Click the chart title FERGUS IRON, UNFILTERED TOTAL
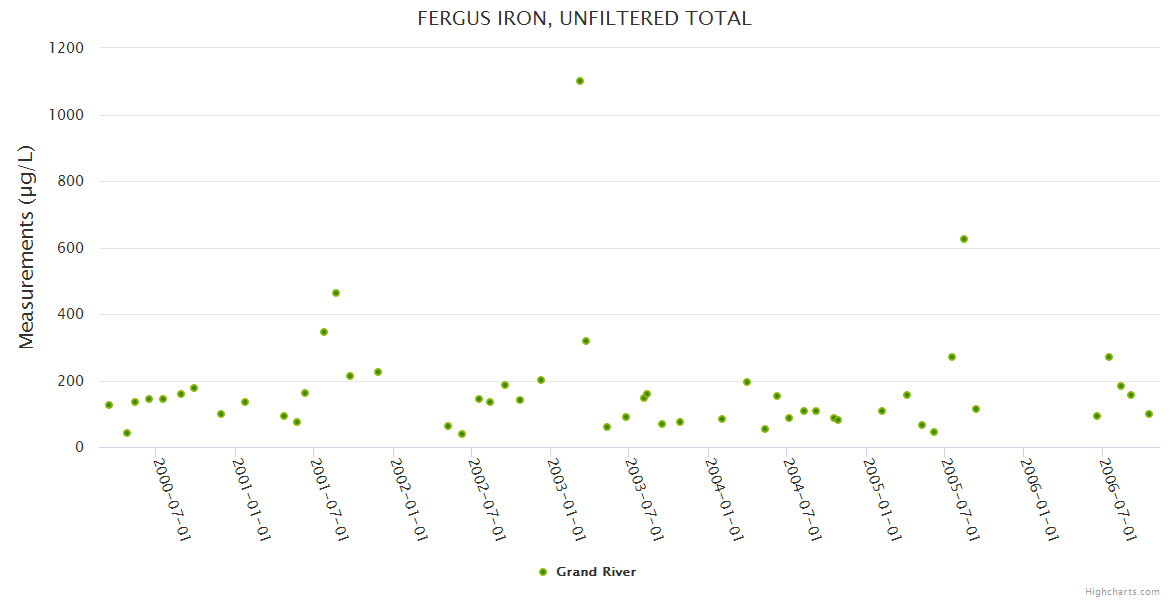 click(x=584, y=18)
